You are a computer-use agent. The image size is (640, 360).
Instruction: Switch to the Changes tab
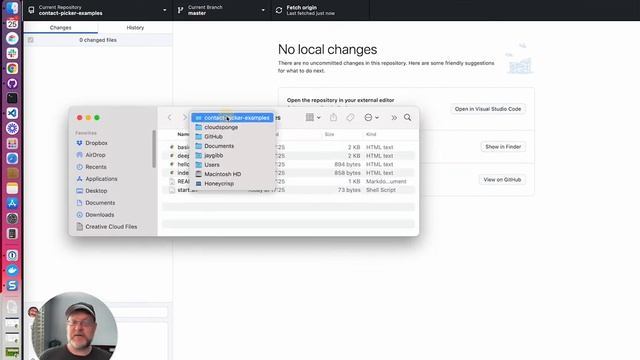60,27
